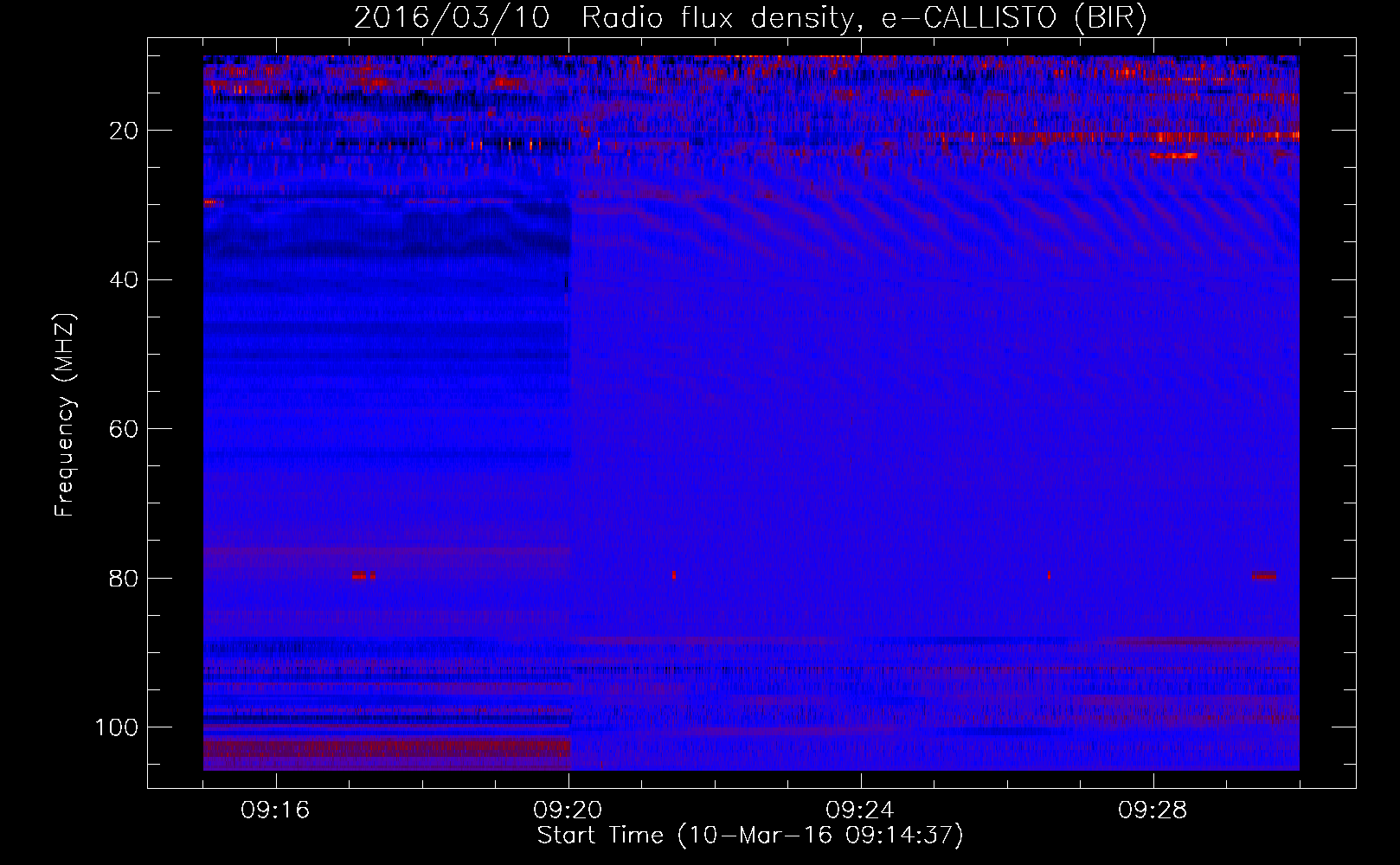Click the 09:24 time tick label
Viewport: 1400px width, 865px height.
pyautogui.click(x=860, y=811)
